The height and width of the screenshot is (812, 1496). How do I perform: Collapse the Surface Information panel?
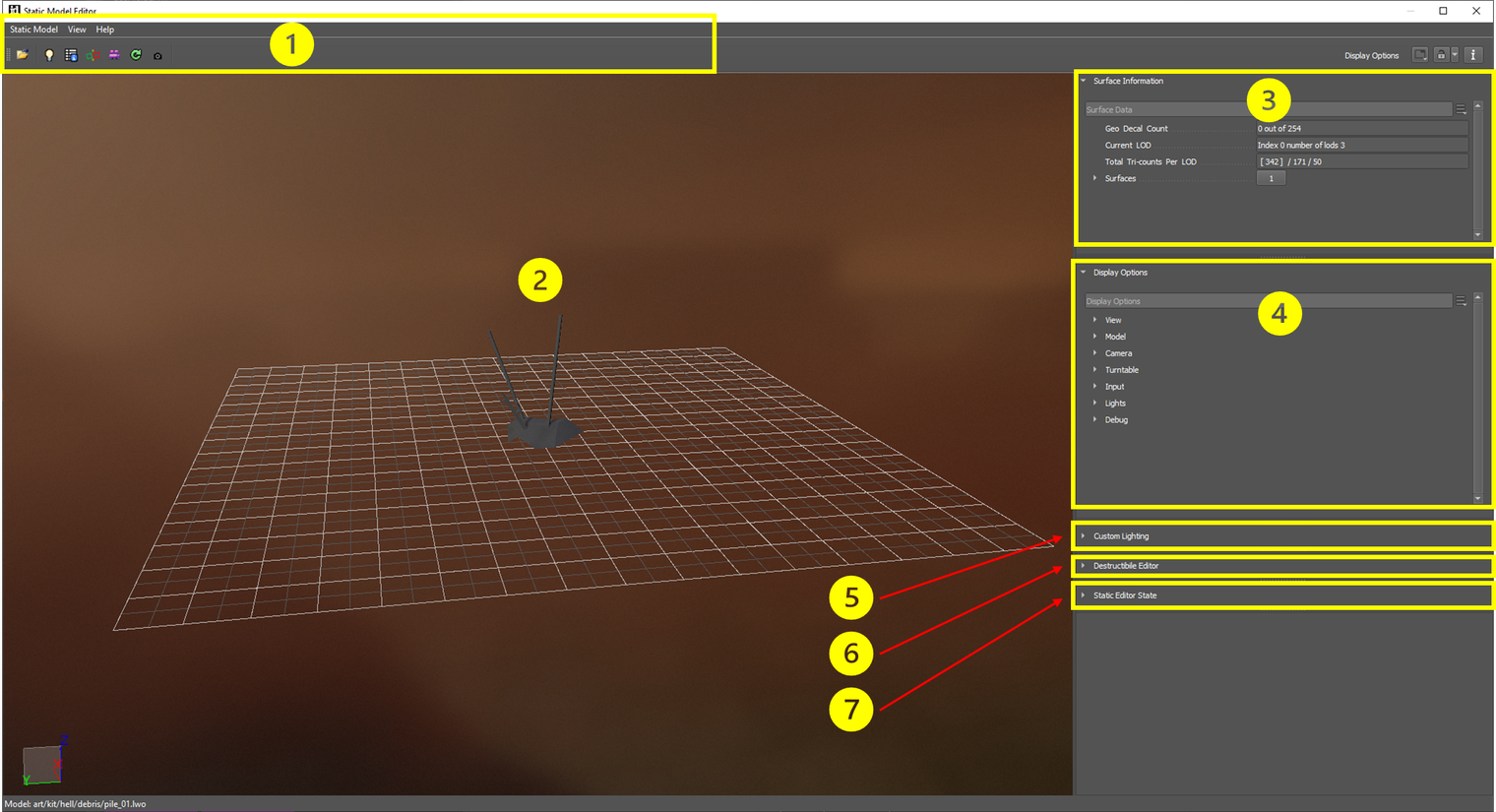[1084, 81]
